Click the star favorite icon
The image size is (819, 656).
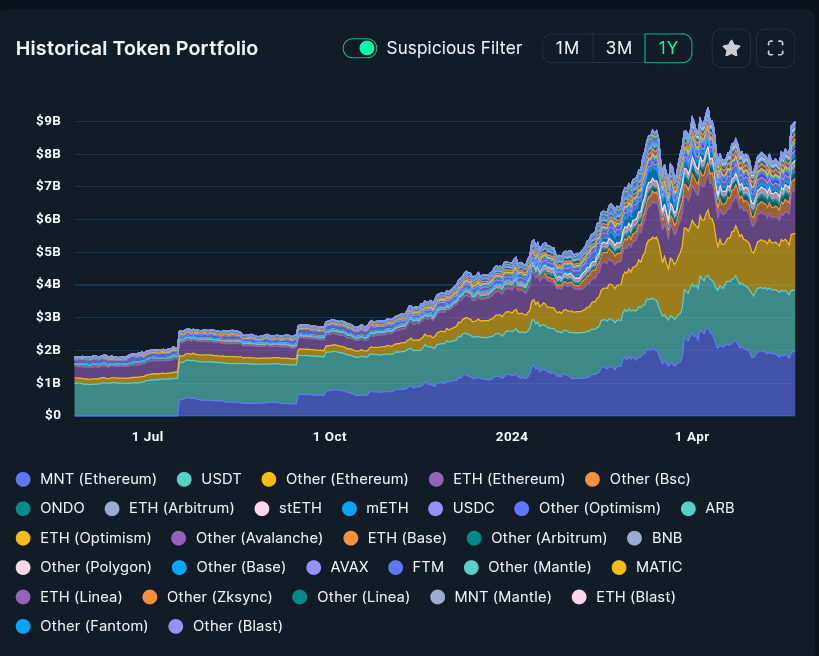731,48
